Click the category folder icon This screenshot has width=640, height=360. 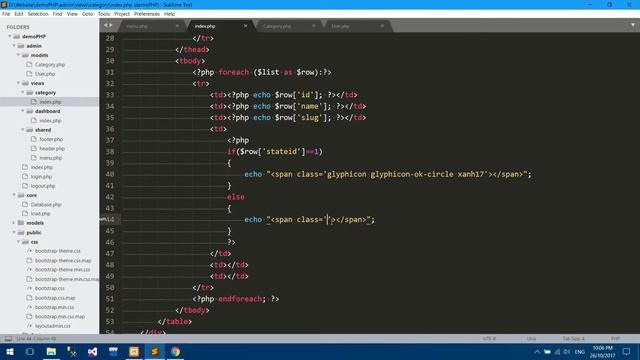[29, 93]
